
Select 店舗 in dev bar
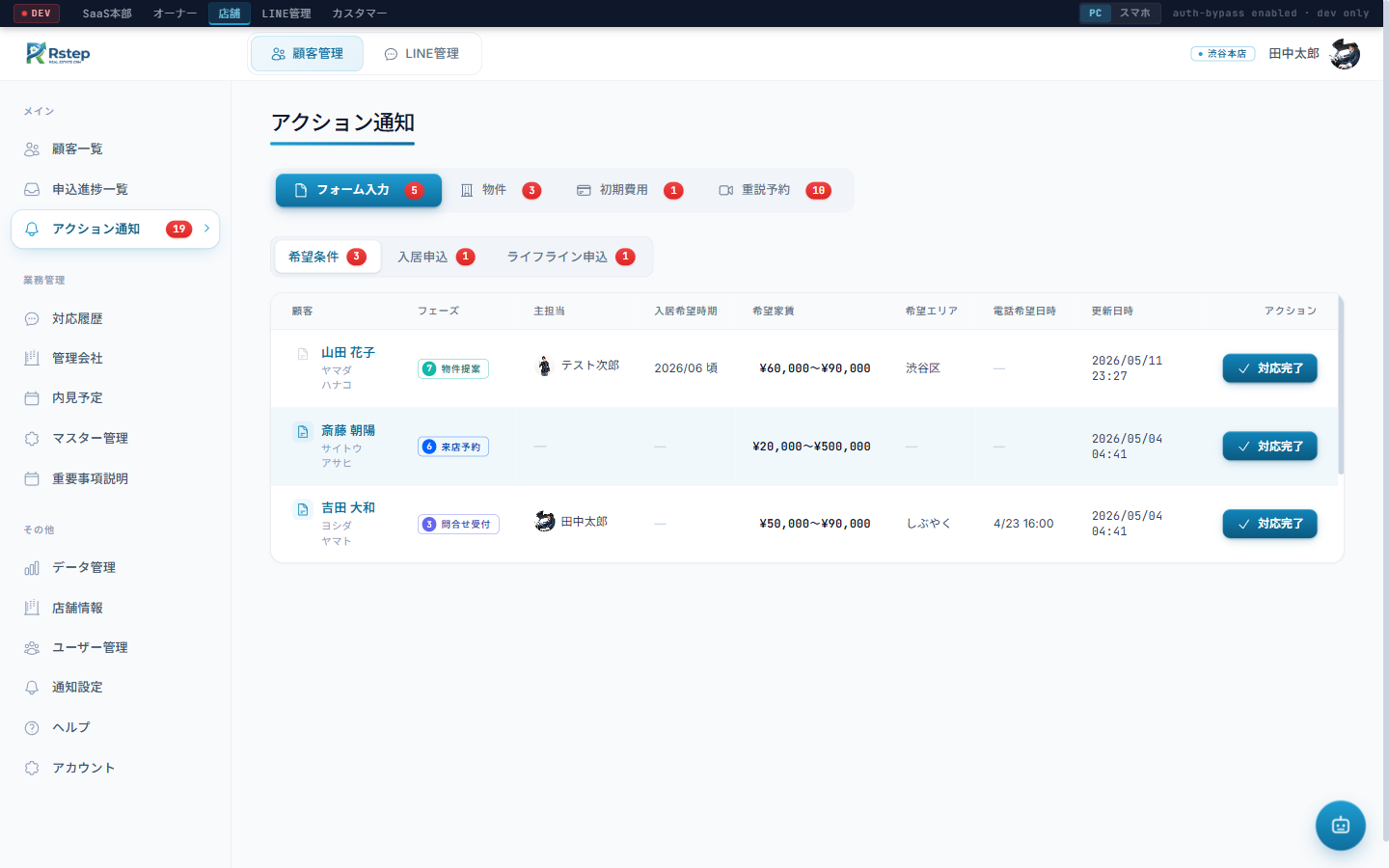[230, 14]
